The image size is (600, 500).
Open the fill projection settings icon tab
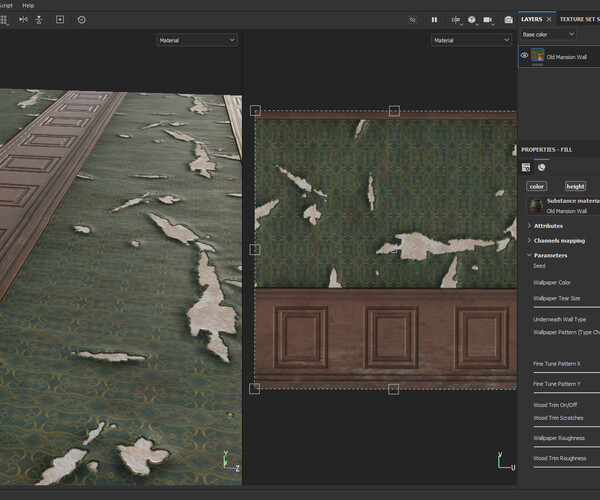pyautogui.click(x=526, y=167)
